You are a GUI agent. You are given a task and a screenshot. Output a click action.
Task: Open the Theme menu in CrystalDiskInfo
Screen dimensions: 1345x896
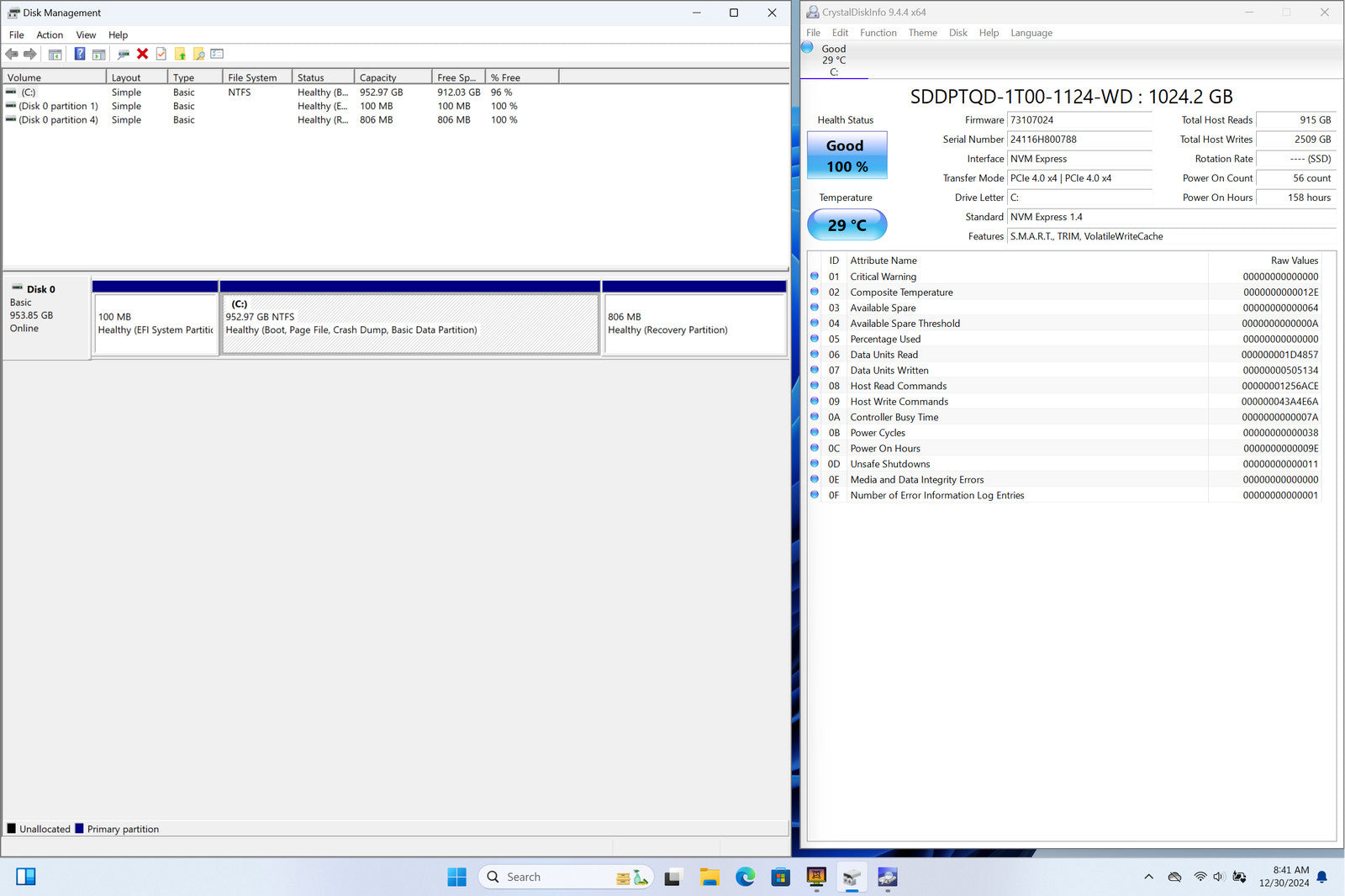click(x=922, y=33)
